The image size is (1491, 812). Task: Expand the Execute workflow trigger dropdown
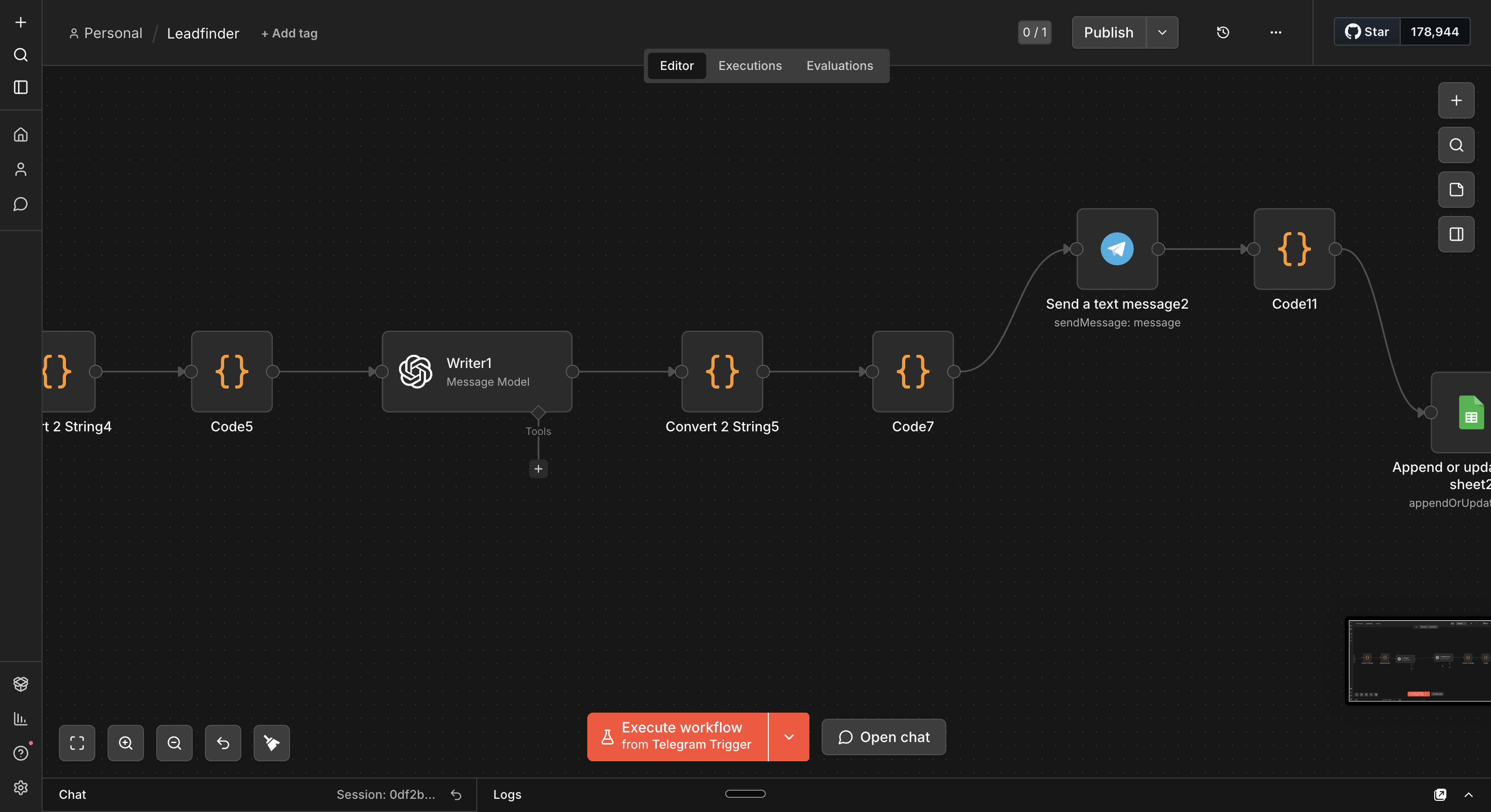pos(788,737)
